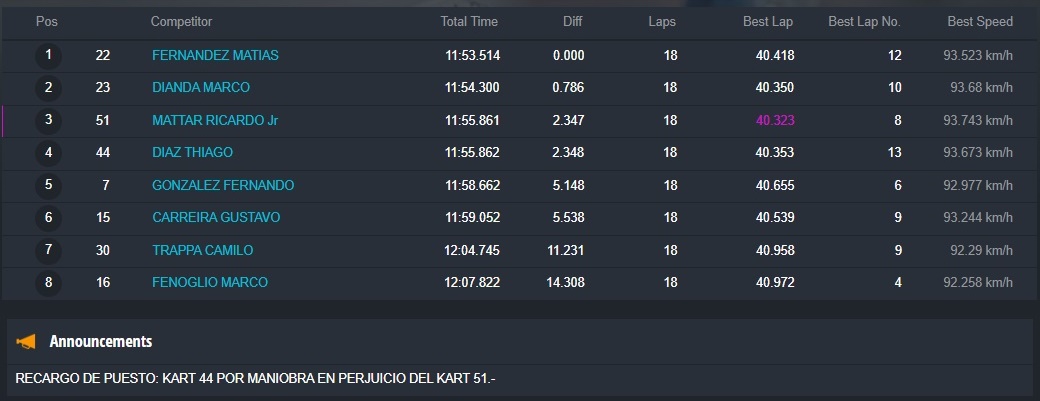Click position 5 circle badge

pyautogui.click(x=48, y=185)
